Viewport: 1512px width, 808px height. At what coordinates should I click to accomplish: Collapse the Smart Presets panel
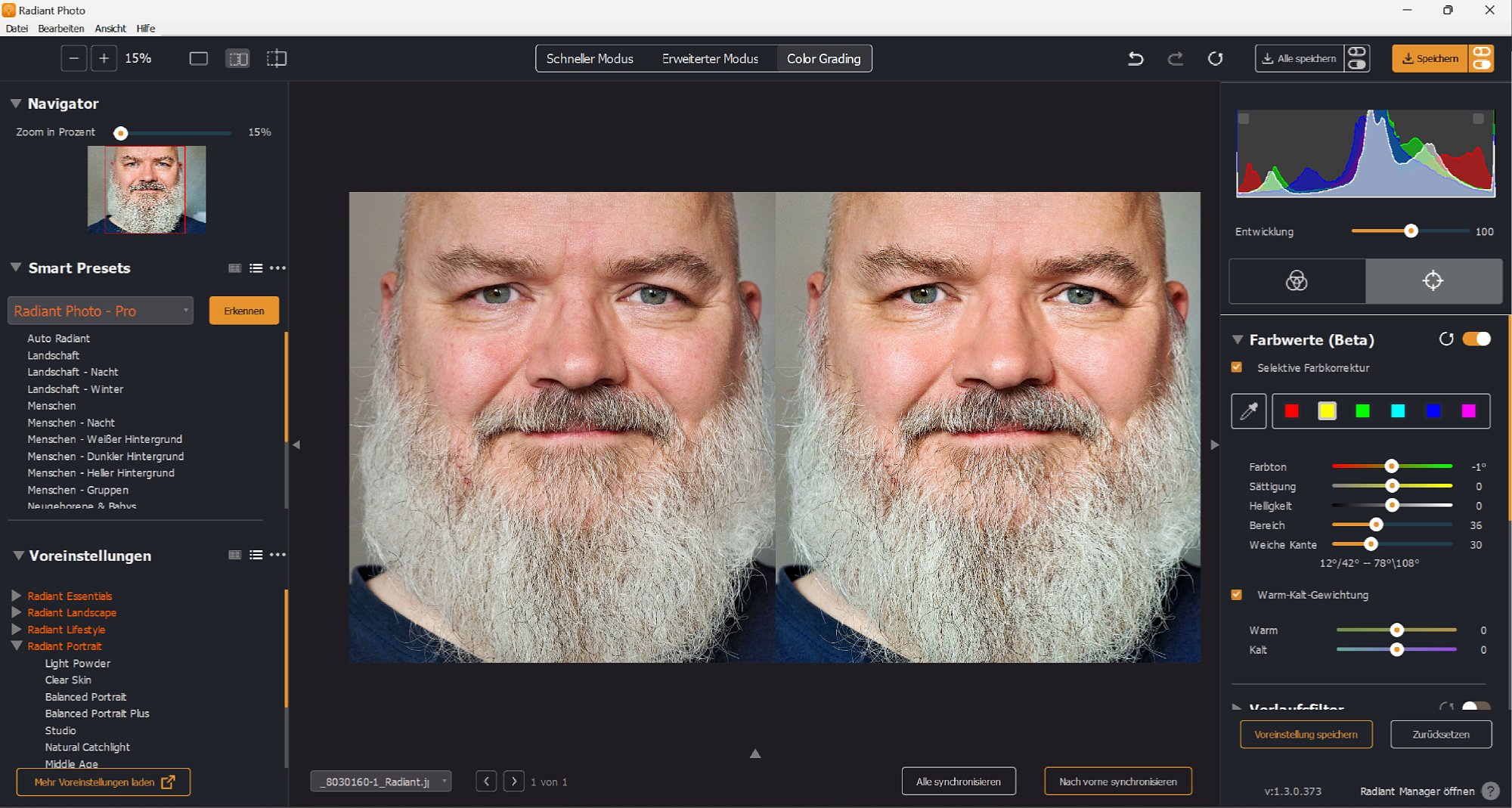(15, 268)
